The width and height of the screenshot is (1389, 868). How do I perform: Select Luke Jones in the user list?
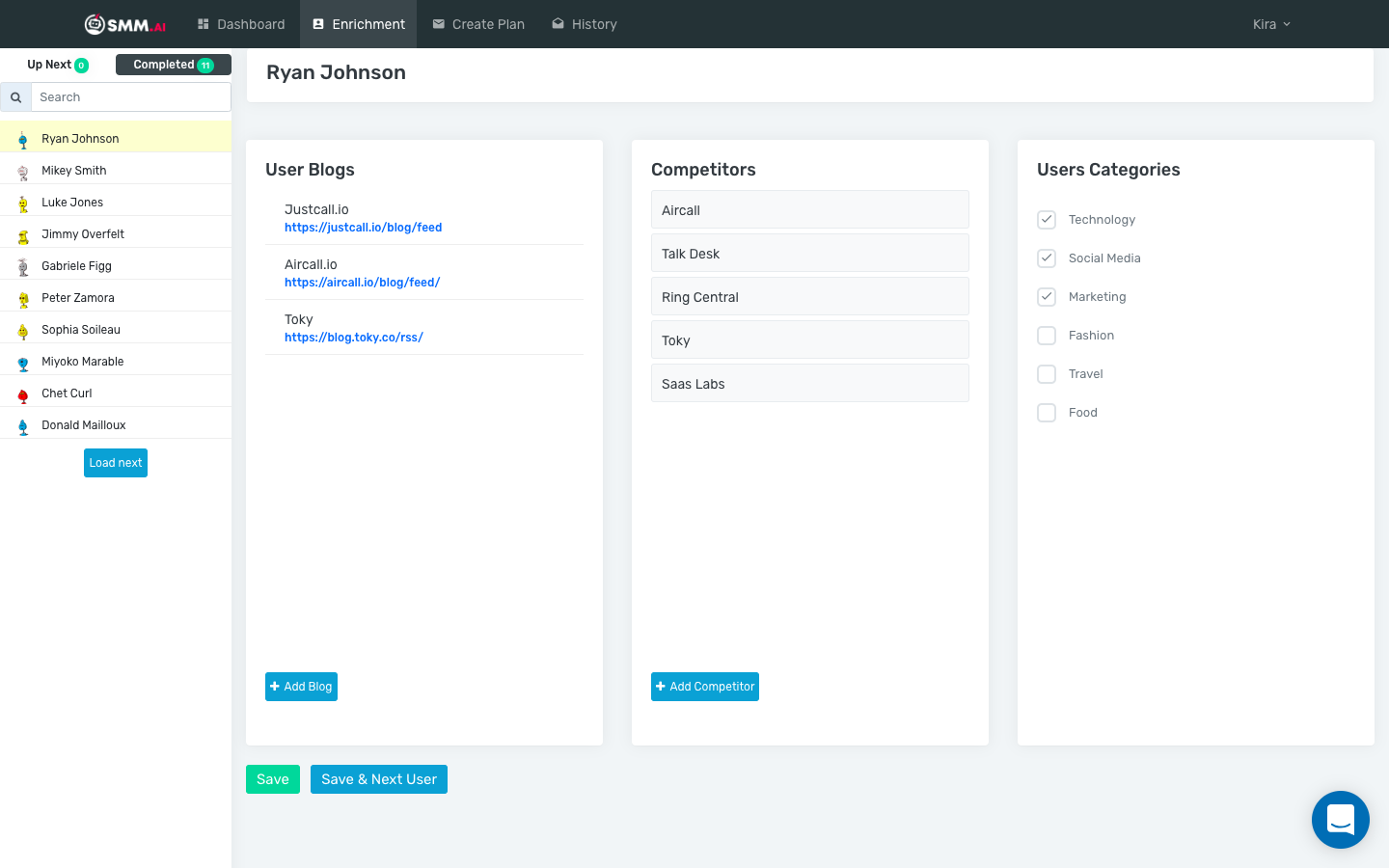116,203
